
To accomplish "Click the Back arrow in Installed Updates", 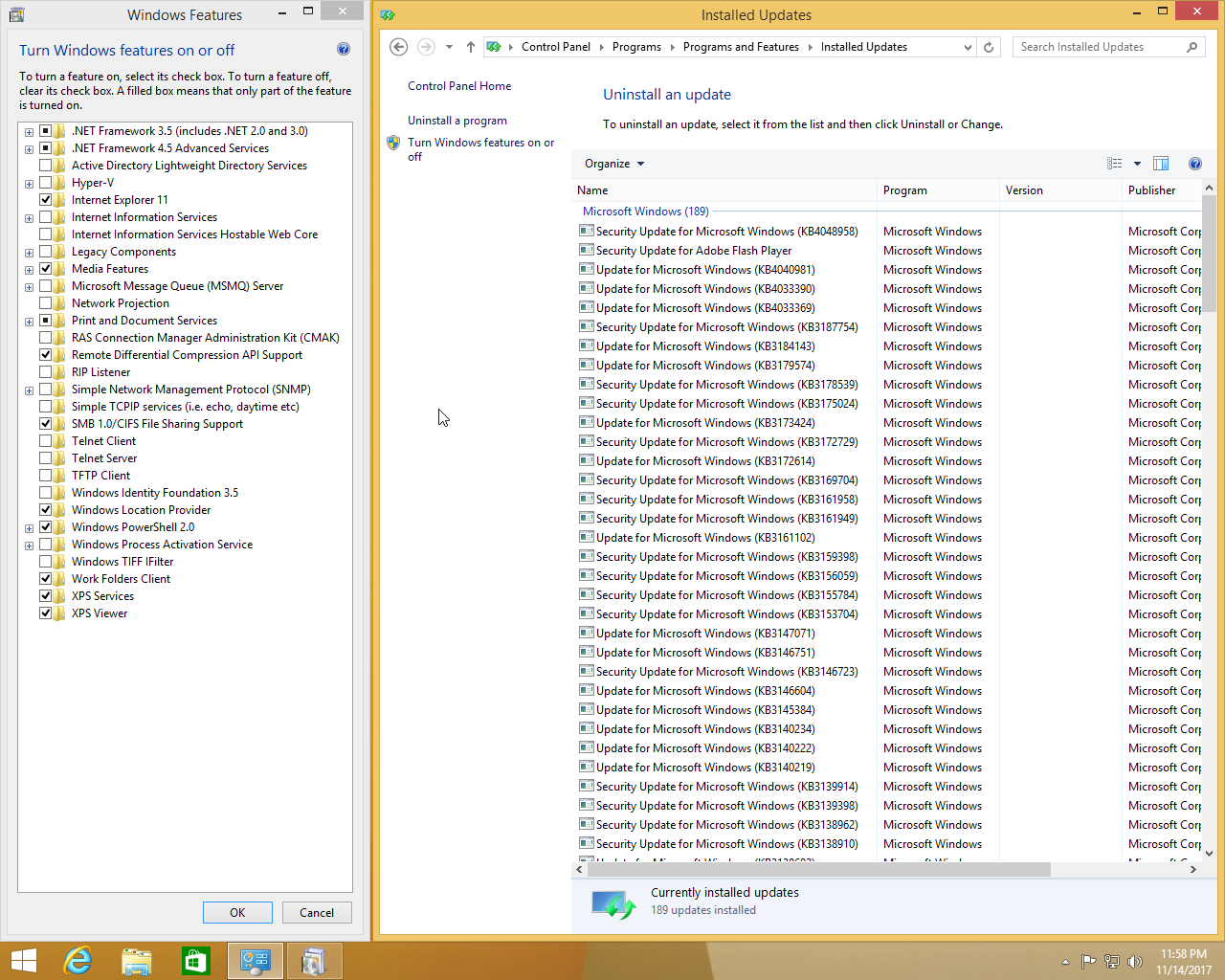I will pyautogui.click(x=399, y=47).
